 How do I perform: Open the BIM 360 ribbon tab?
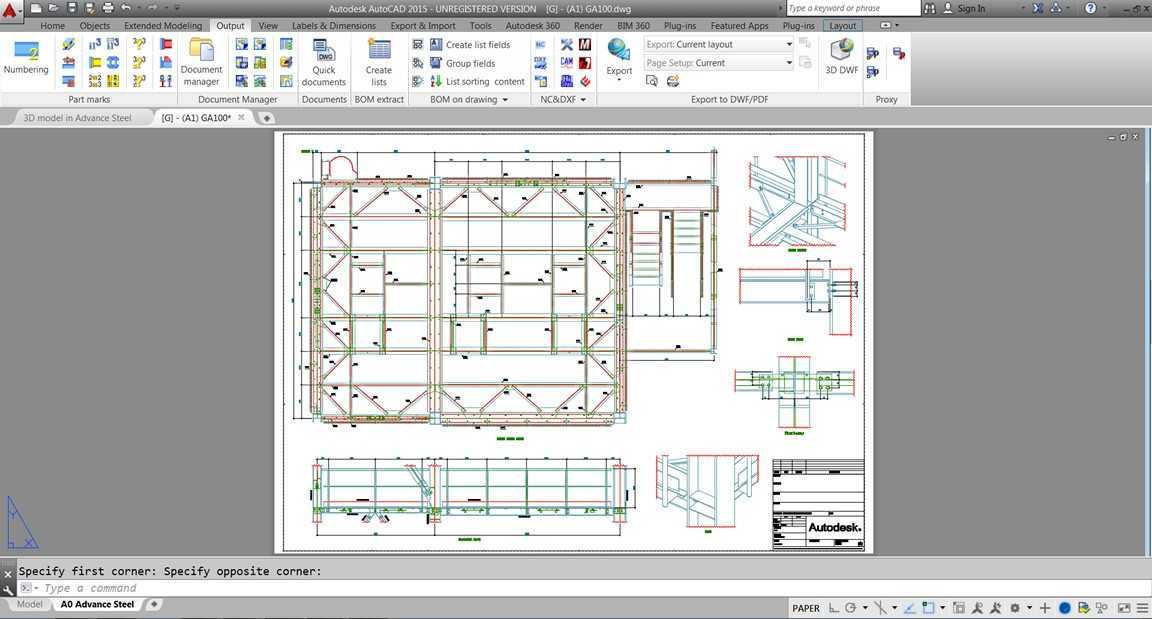(633, 26)
